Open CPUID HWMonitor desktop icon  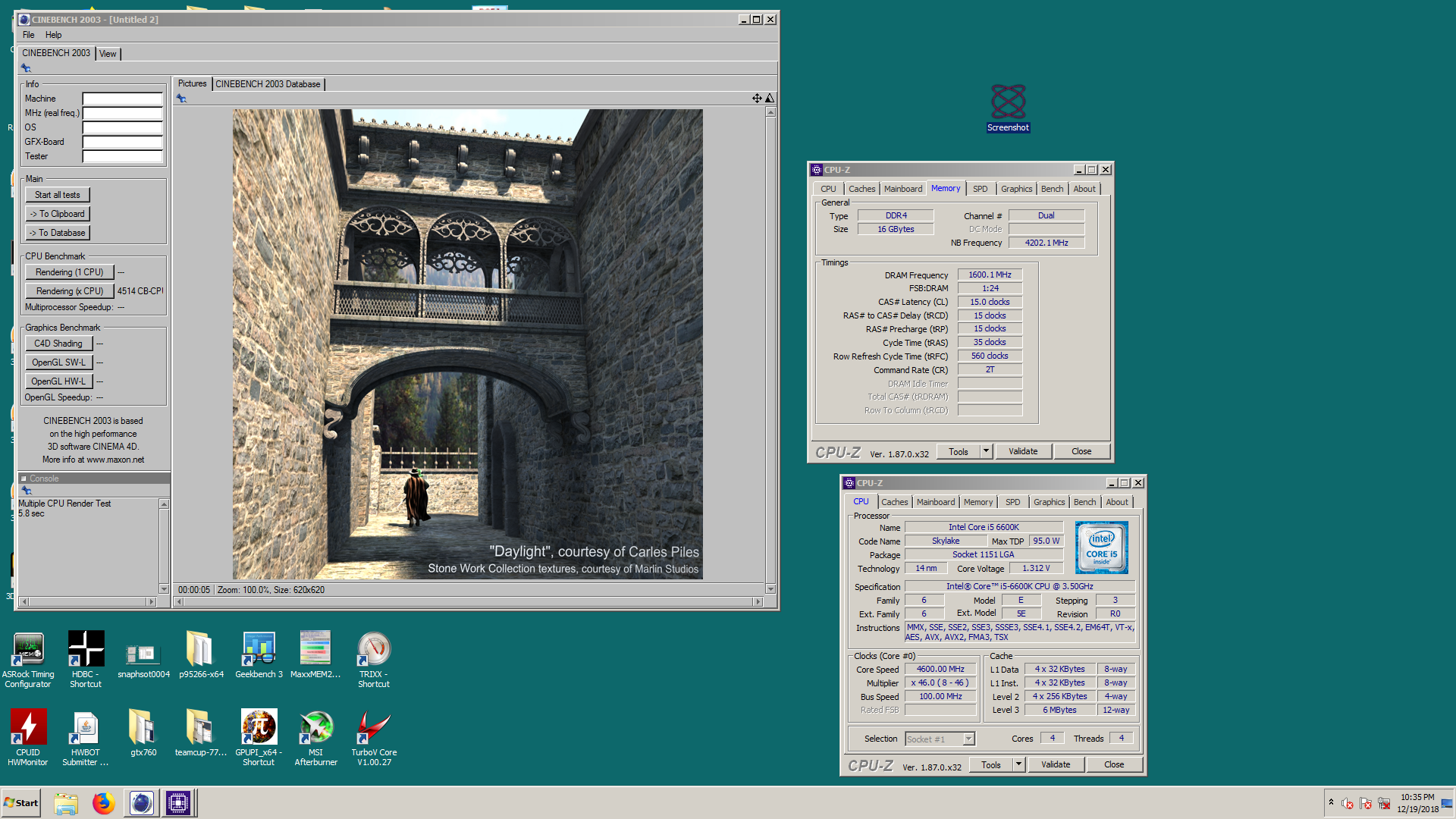[x=28, y=738]
